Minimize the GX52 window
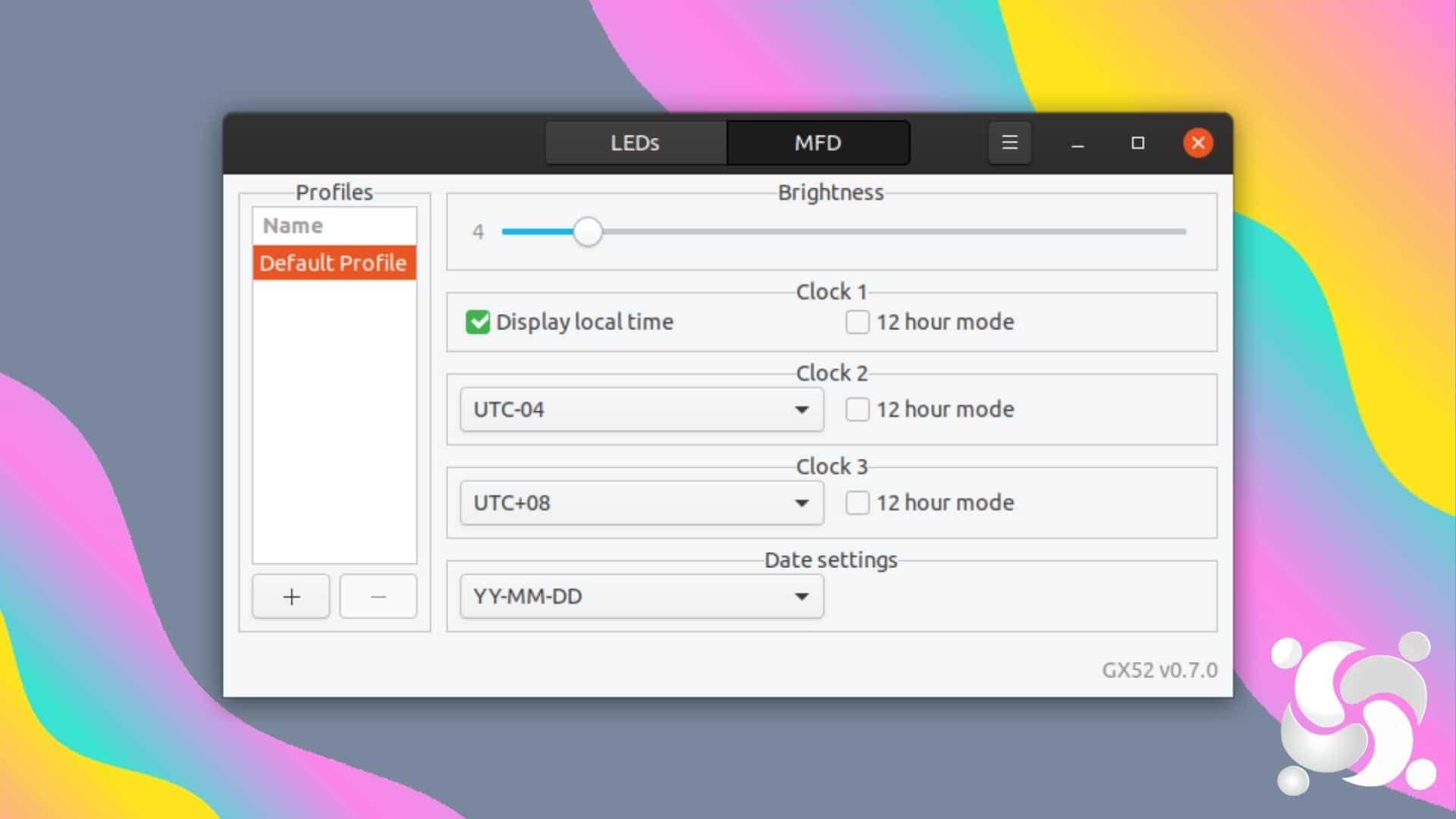Screen dimensions: 1456x819 point(1078,143)
